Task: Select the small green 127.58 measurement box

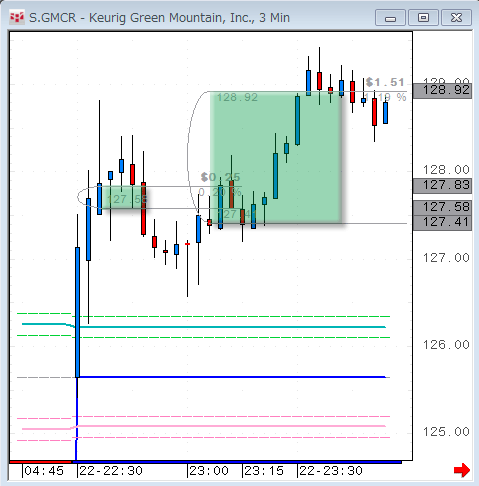Action: click(123, 197)
